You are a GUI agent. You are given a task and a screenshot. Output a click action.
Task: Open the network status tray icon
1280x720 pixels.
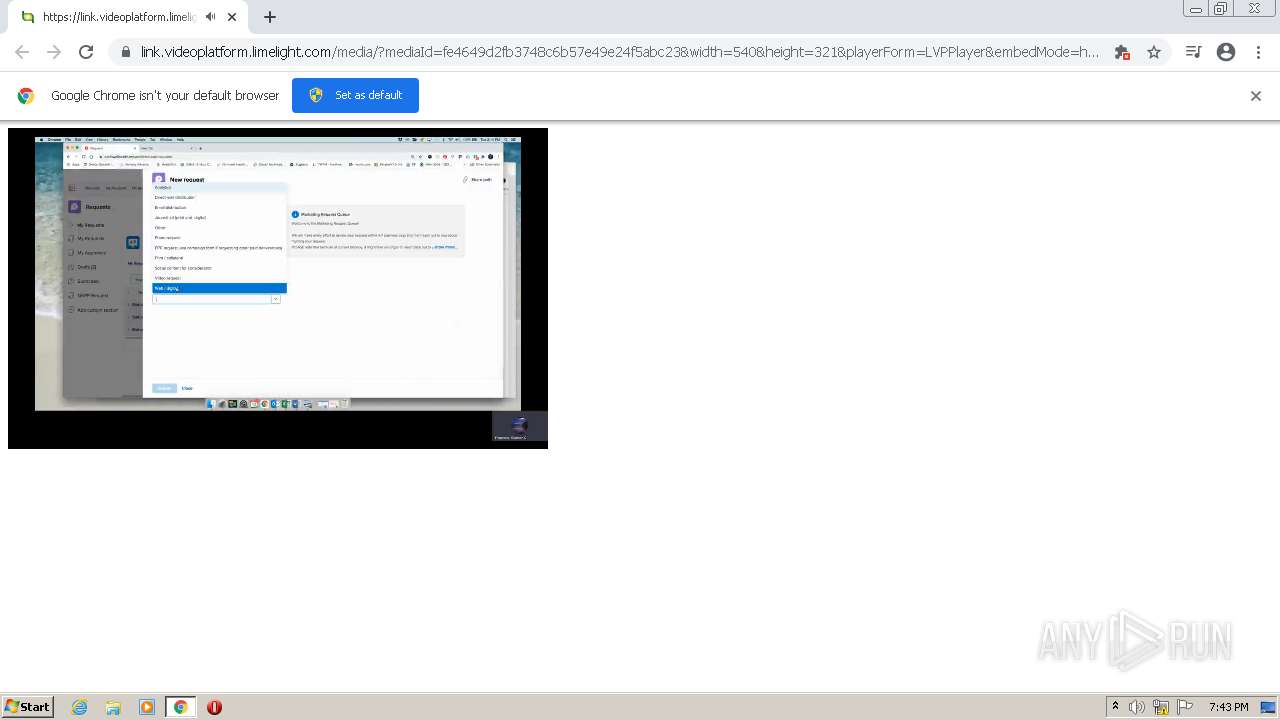tap(1161, 707)
